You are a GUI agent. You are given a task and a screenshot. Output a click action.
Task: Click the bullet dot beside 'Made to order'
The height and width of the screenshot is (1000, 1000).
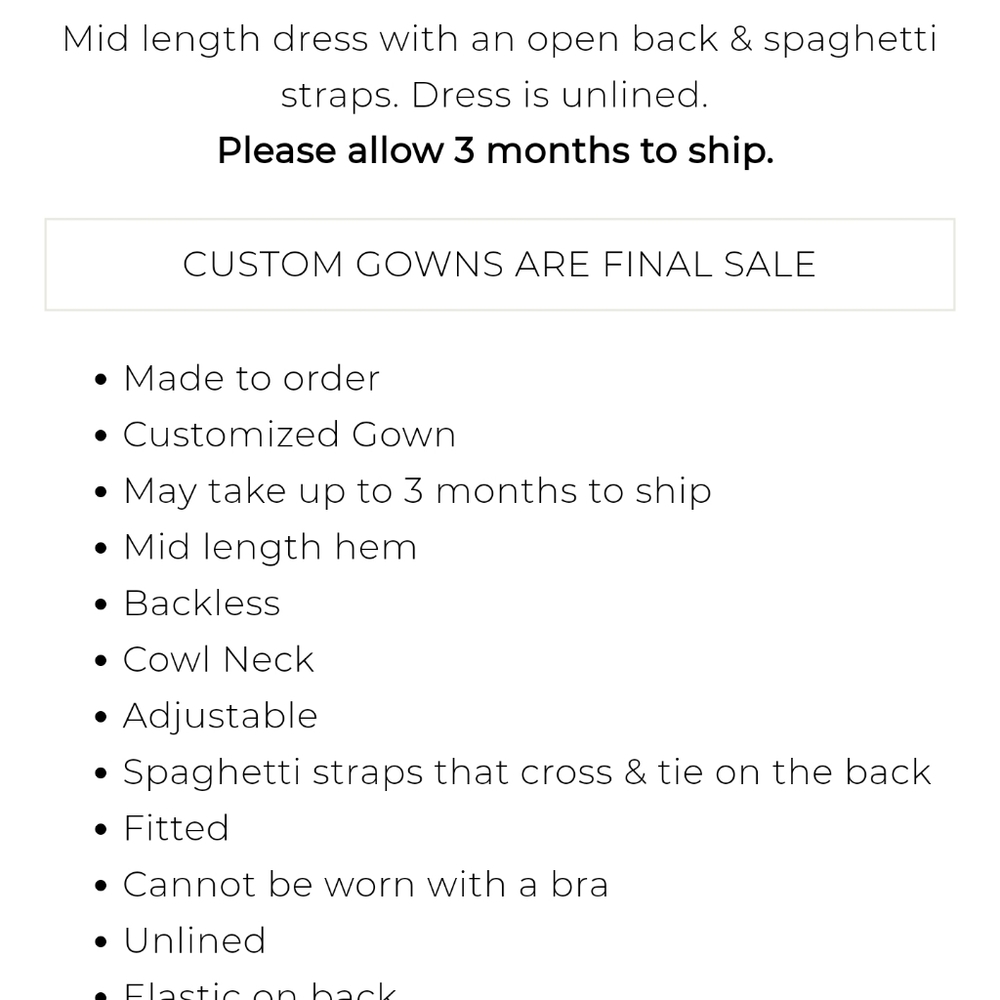pos(100,381)
